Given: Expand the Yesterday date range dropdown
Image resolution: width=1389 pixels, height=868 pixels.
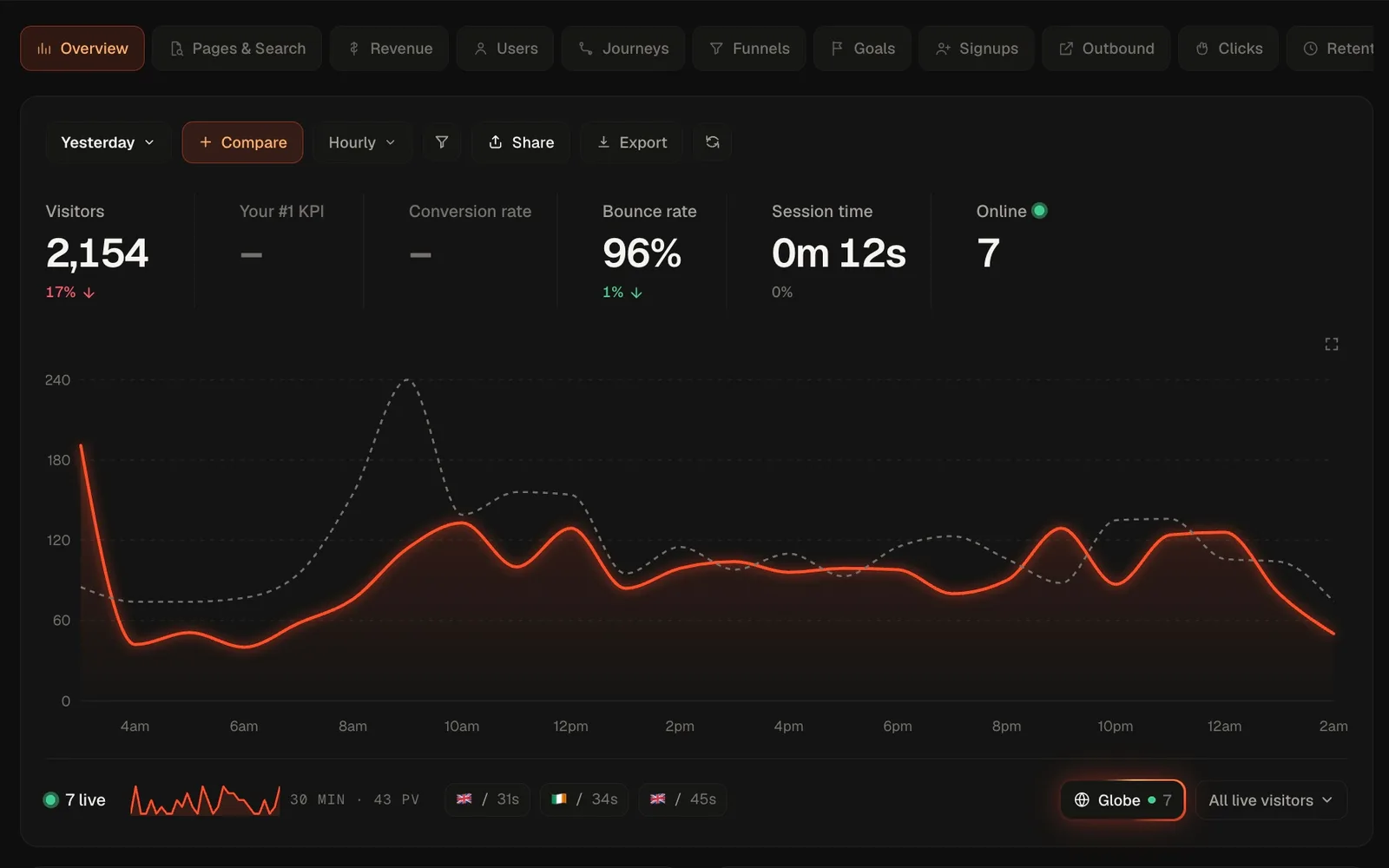Looking at the screenshot, I should pos(108,142).
